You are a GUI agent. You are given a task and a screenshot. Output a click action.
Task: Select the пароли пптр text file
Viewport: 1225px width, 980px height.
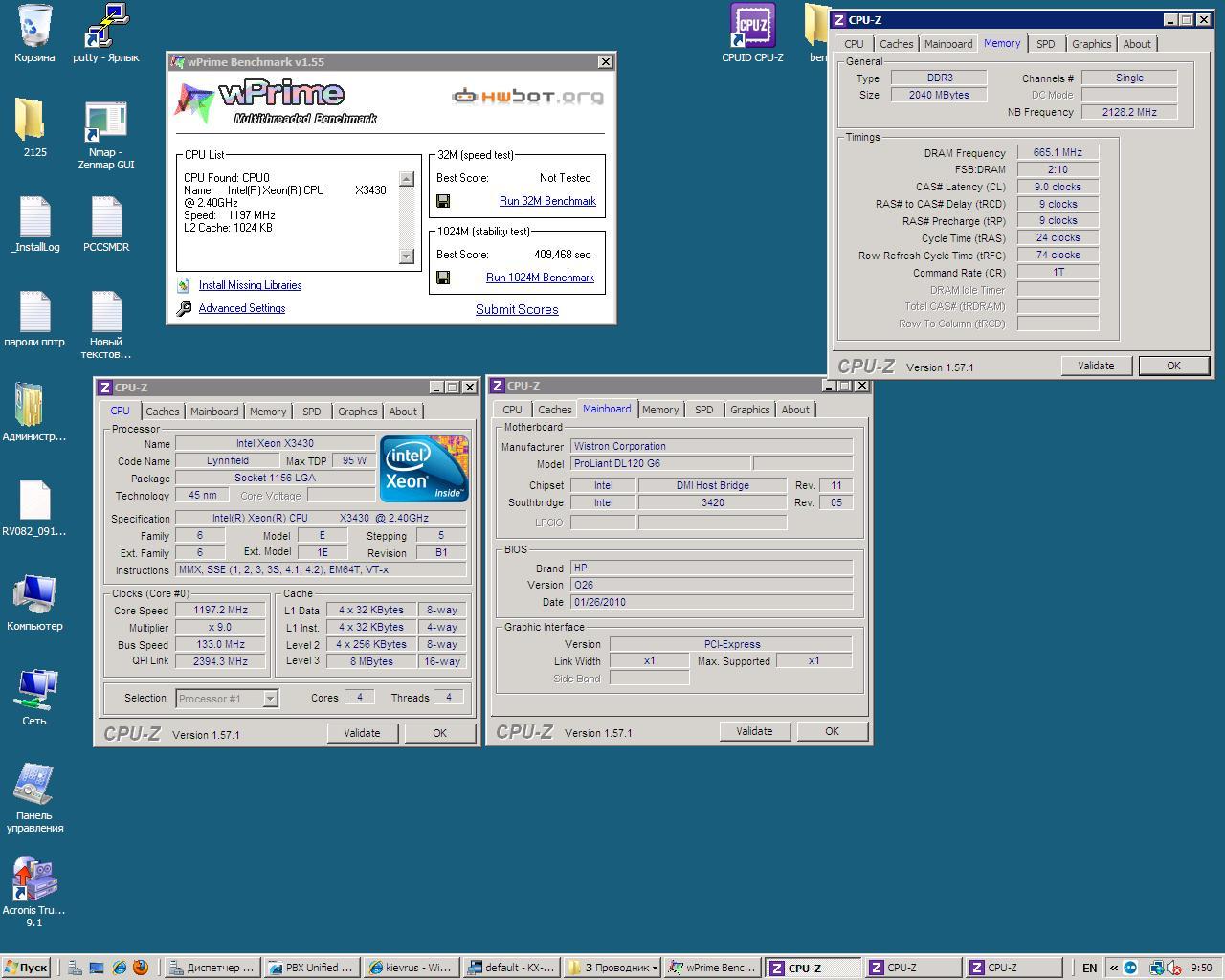(34, 320)
